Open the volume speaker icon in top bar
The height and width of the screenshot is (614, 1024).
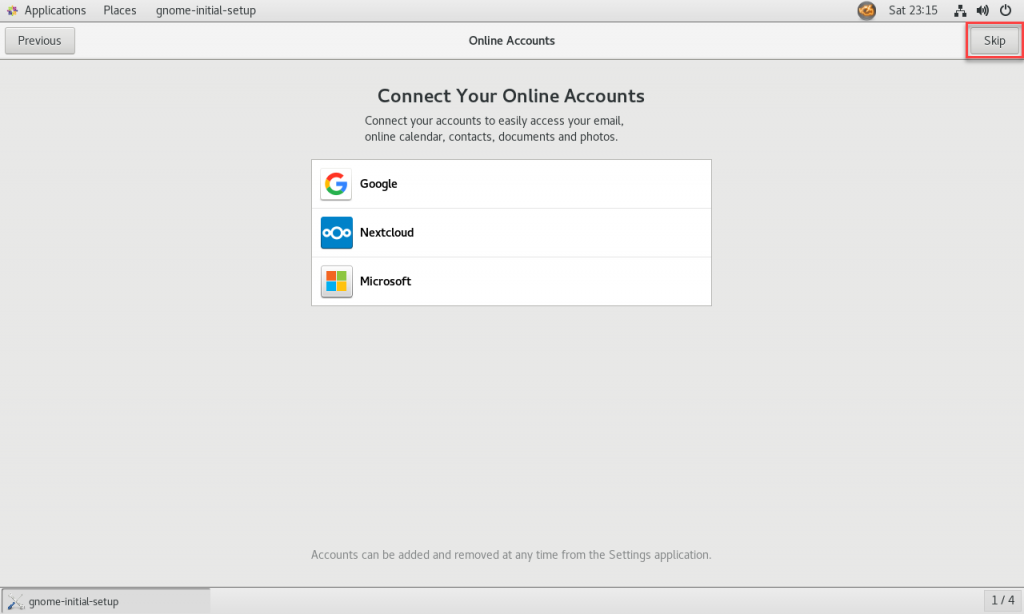point(982,10)
